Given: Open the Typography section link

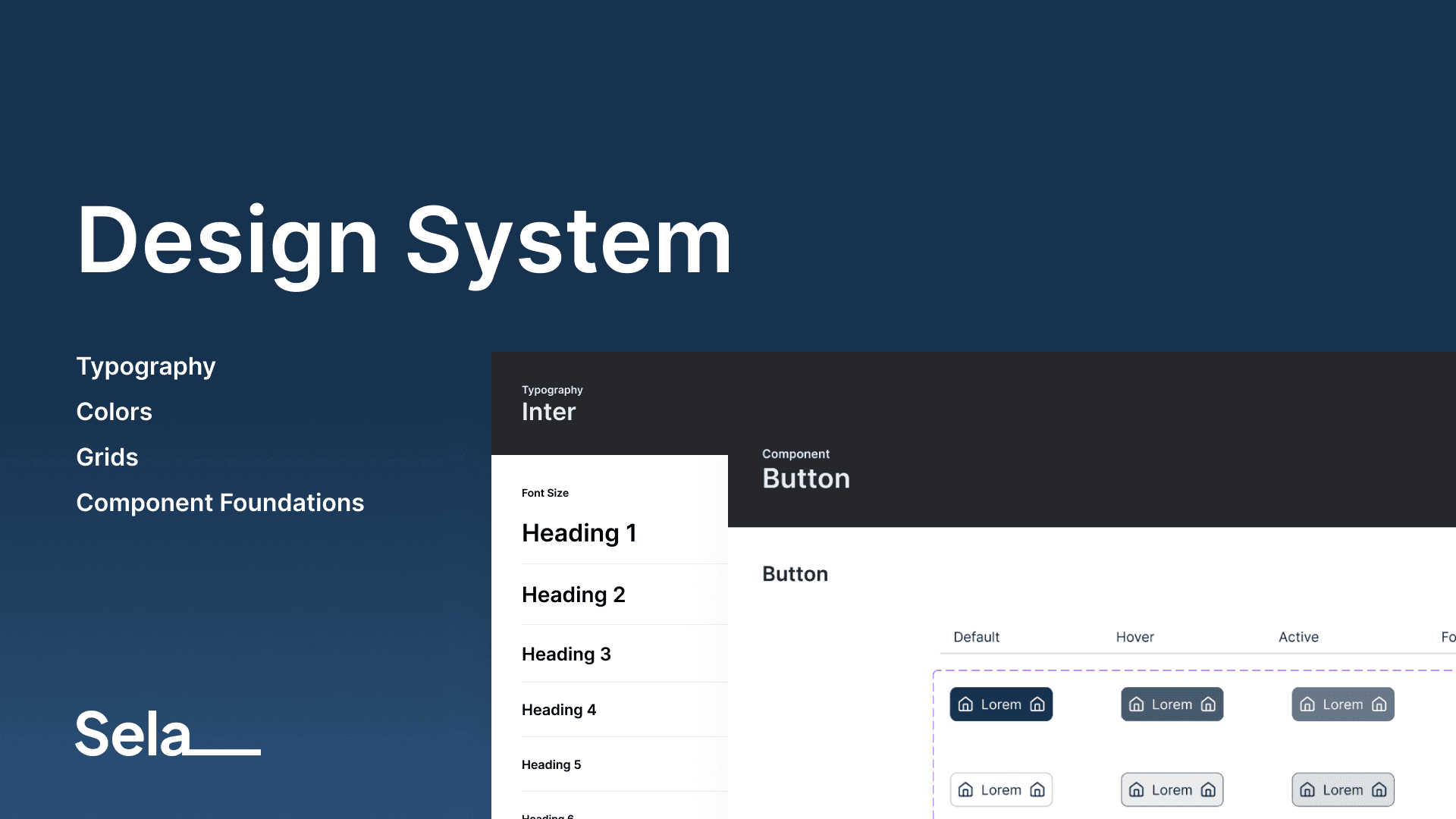Looking at the screenshot, I should 146,367.
